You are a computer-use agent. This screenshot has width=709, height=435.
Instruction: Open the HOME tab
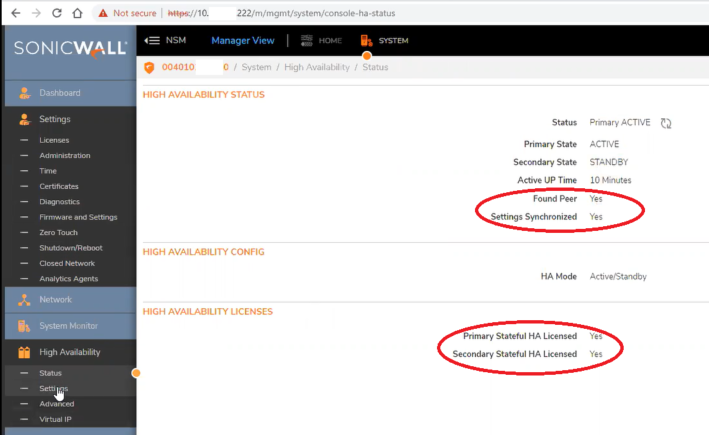click(321, 41)
